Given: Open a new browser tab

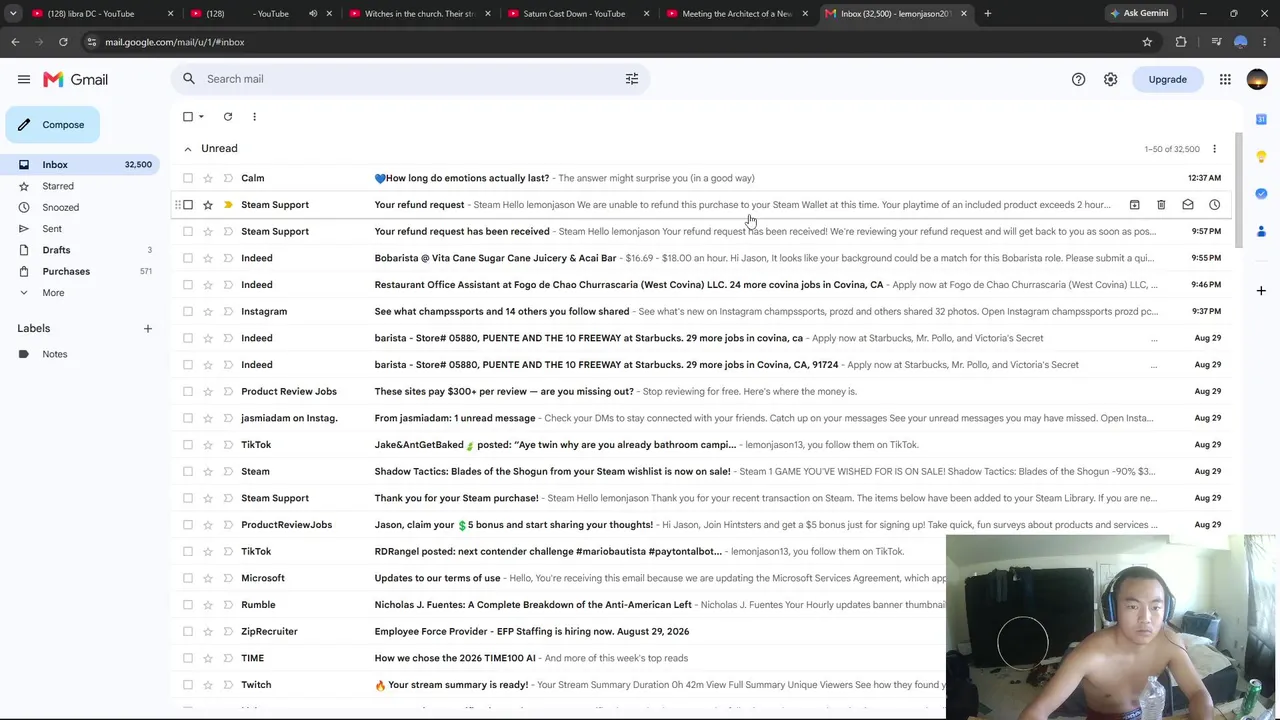Looking at the screenshot, I should click(987, 13).
